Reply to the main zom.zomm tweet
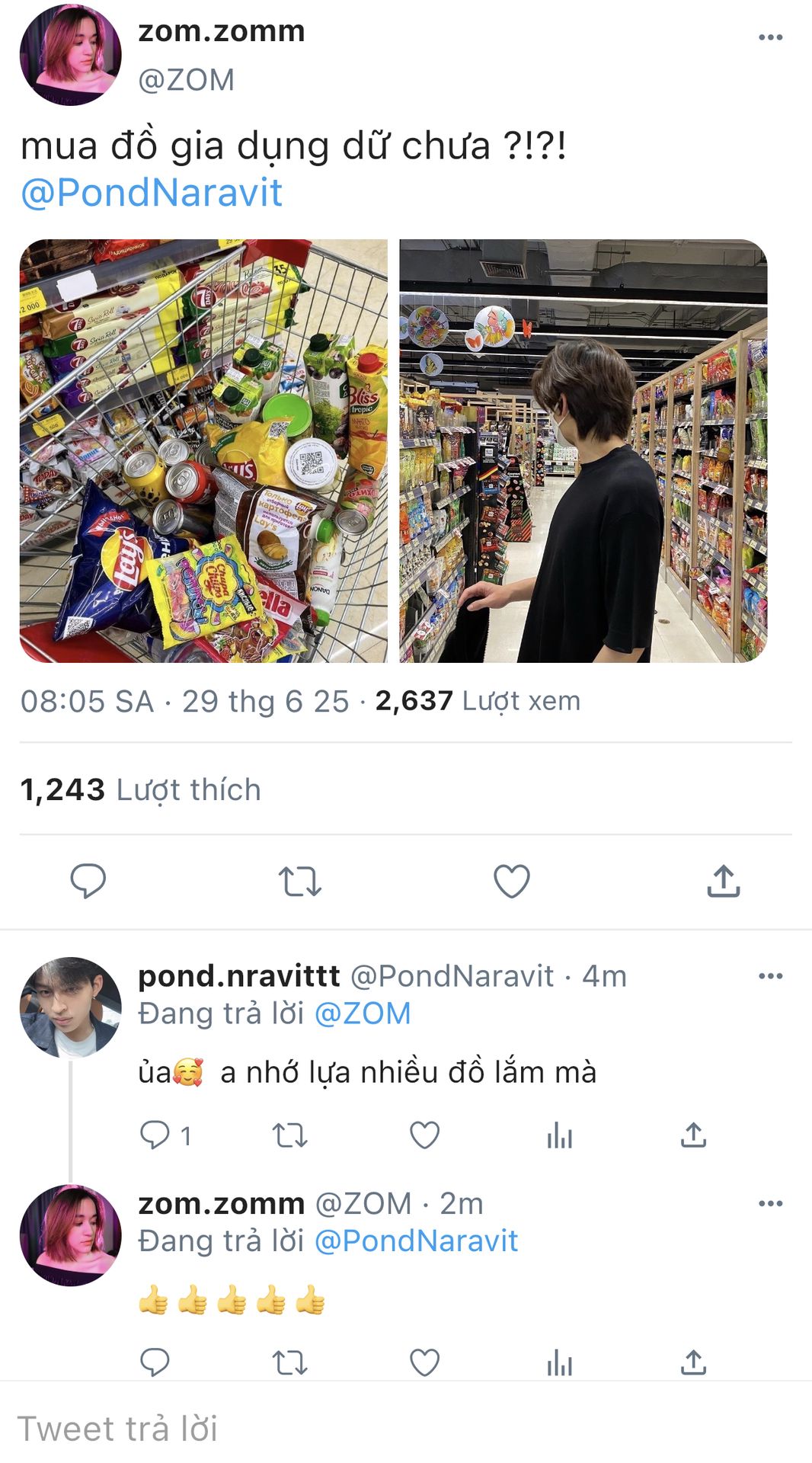This screenshot has height=1463, width=812. pyautogui.click(x=88, y=881)
